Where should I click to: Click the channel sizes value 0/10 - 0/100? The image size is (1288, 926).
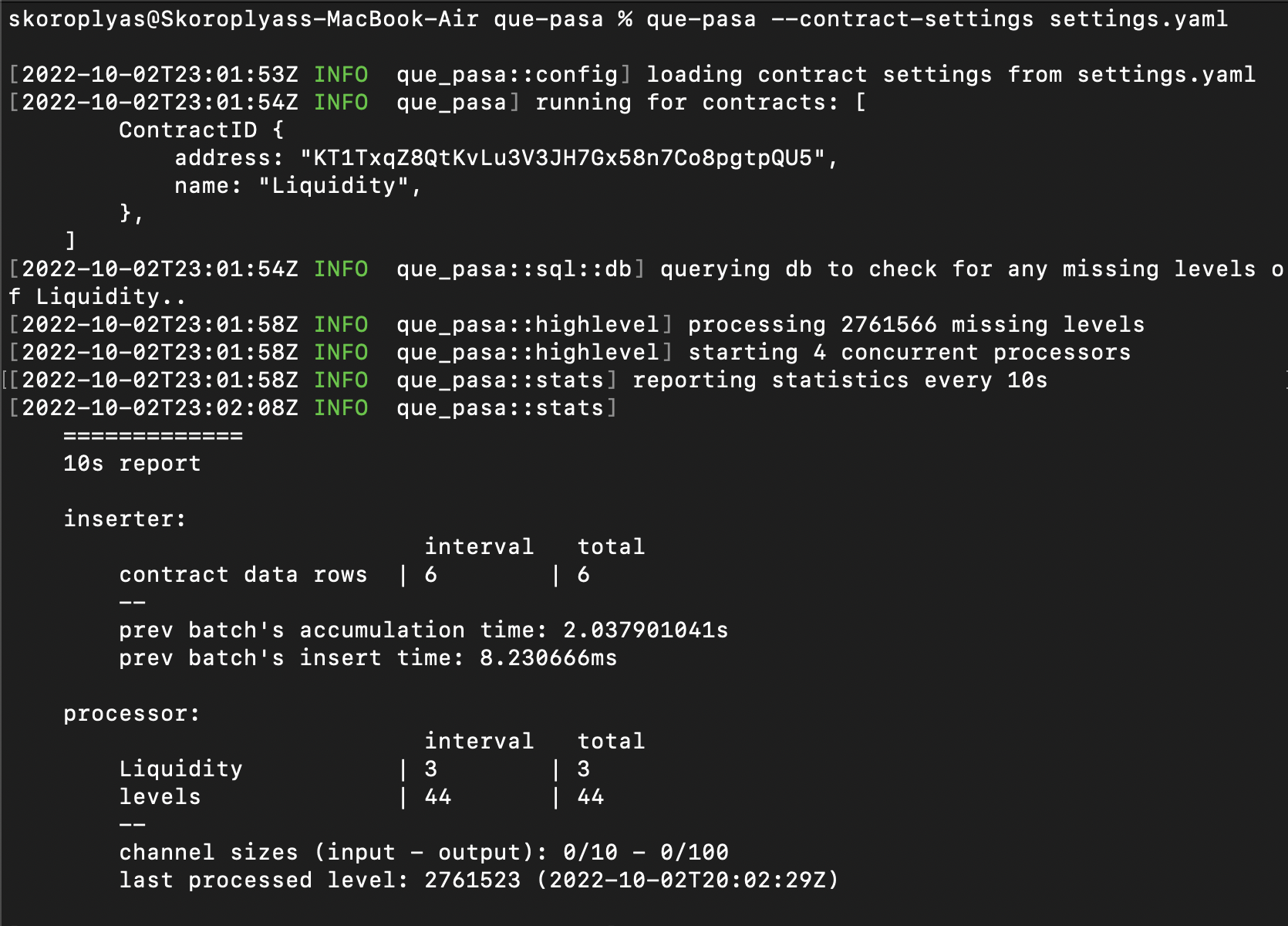(x=646, y=853)
